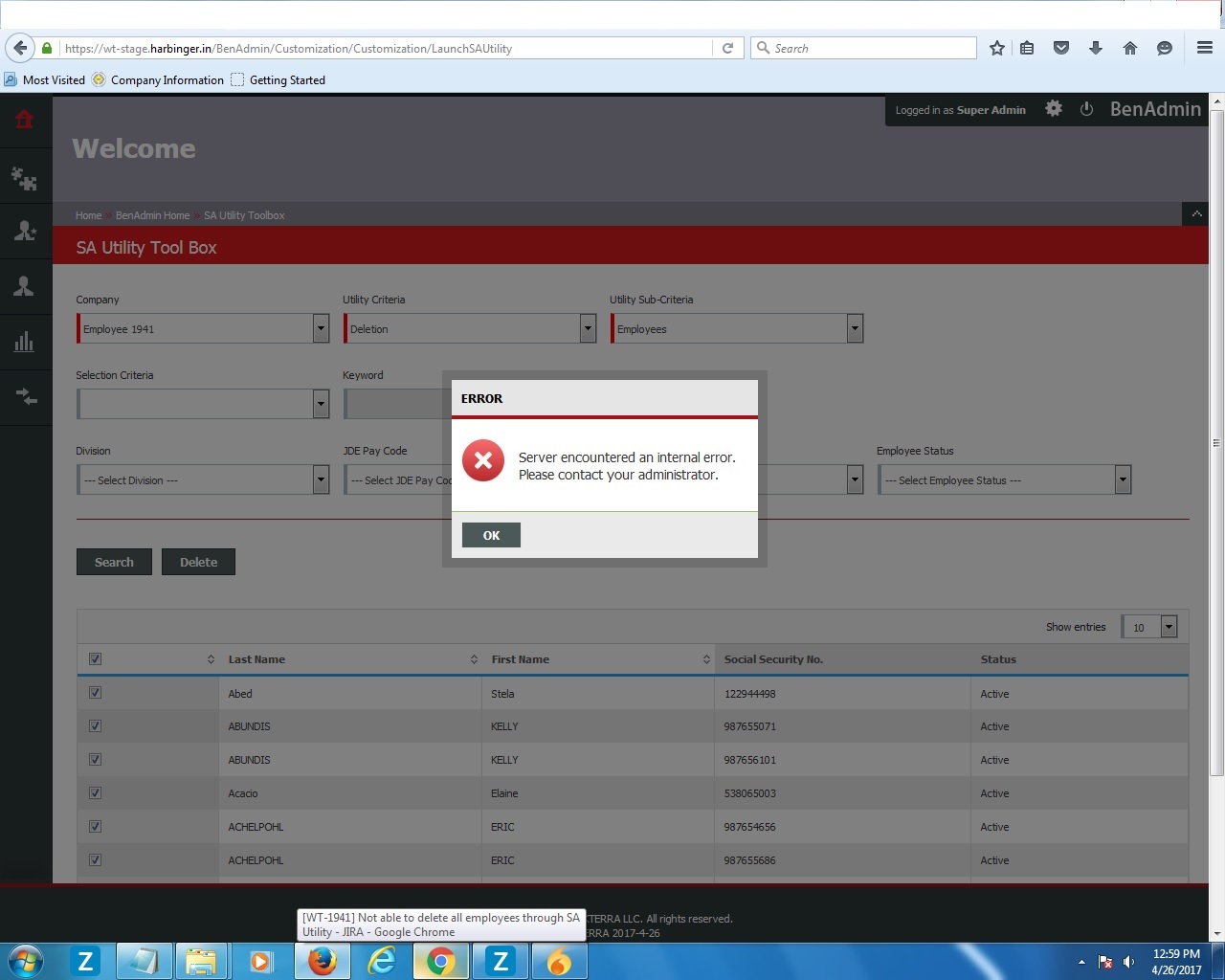Screen dimensions: 1225x980
Task: Click the browser bookmark star icon
Action: 997,48
